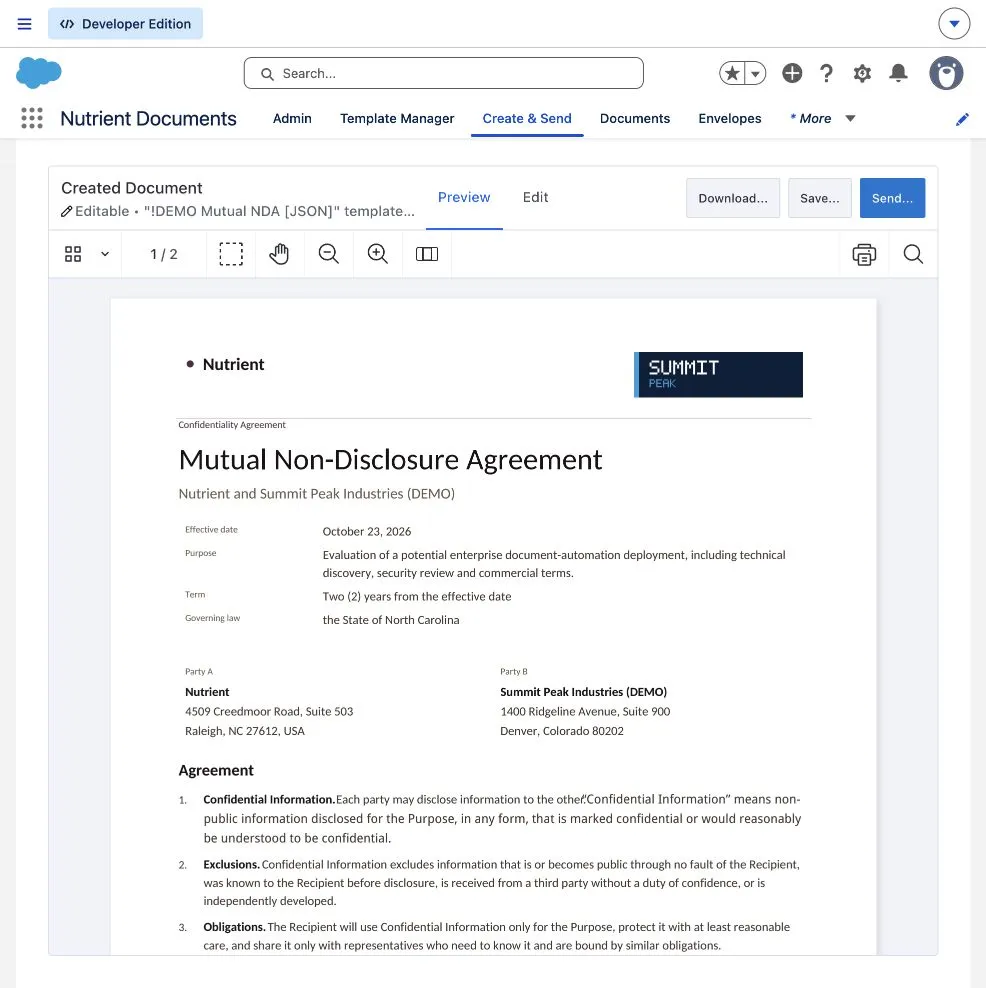The width and height of the screenshot is (986, 988).
Task: Click 'Two (2) years from the effective date'
Action: 416,597
